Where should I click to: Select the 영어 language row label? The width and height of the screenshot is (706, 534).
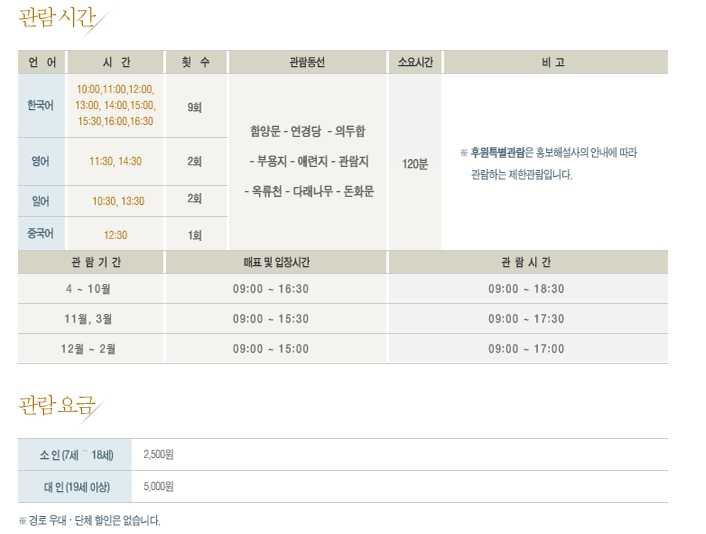click(x=41, y=161)
